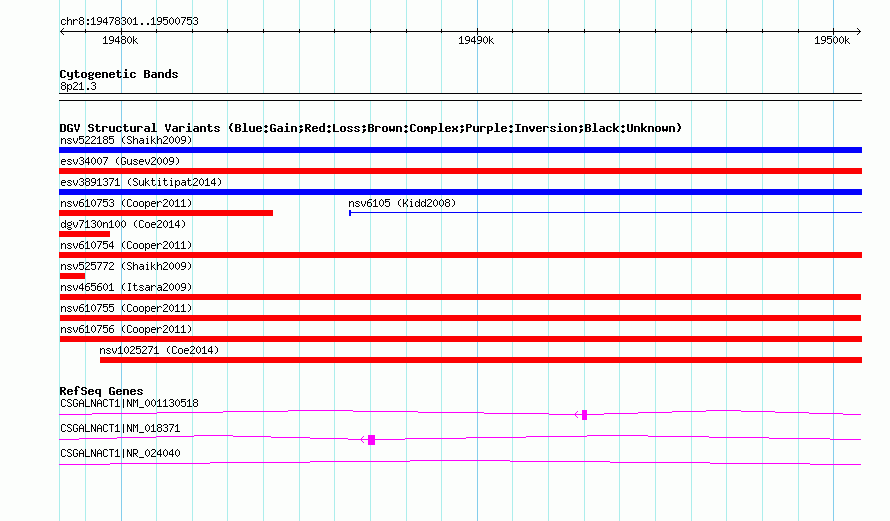Click the esv3891371 (Suktitipat2014) label
The image size is (890, 521).
pyautogui.click(x=141, y=182)
